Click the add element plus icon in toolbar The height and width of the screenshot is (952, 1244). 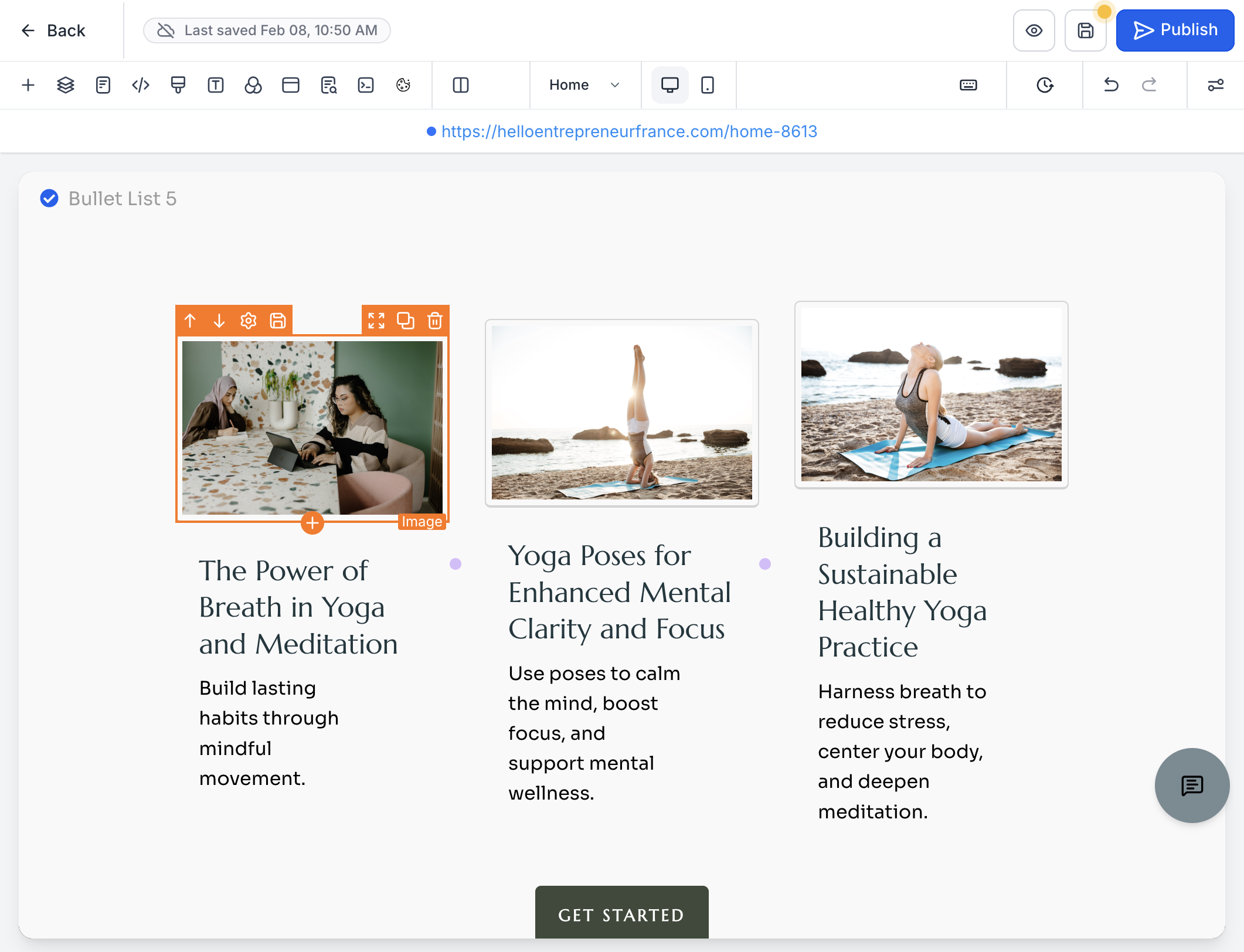[28, 85]
